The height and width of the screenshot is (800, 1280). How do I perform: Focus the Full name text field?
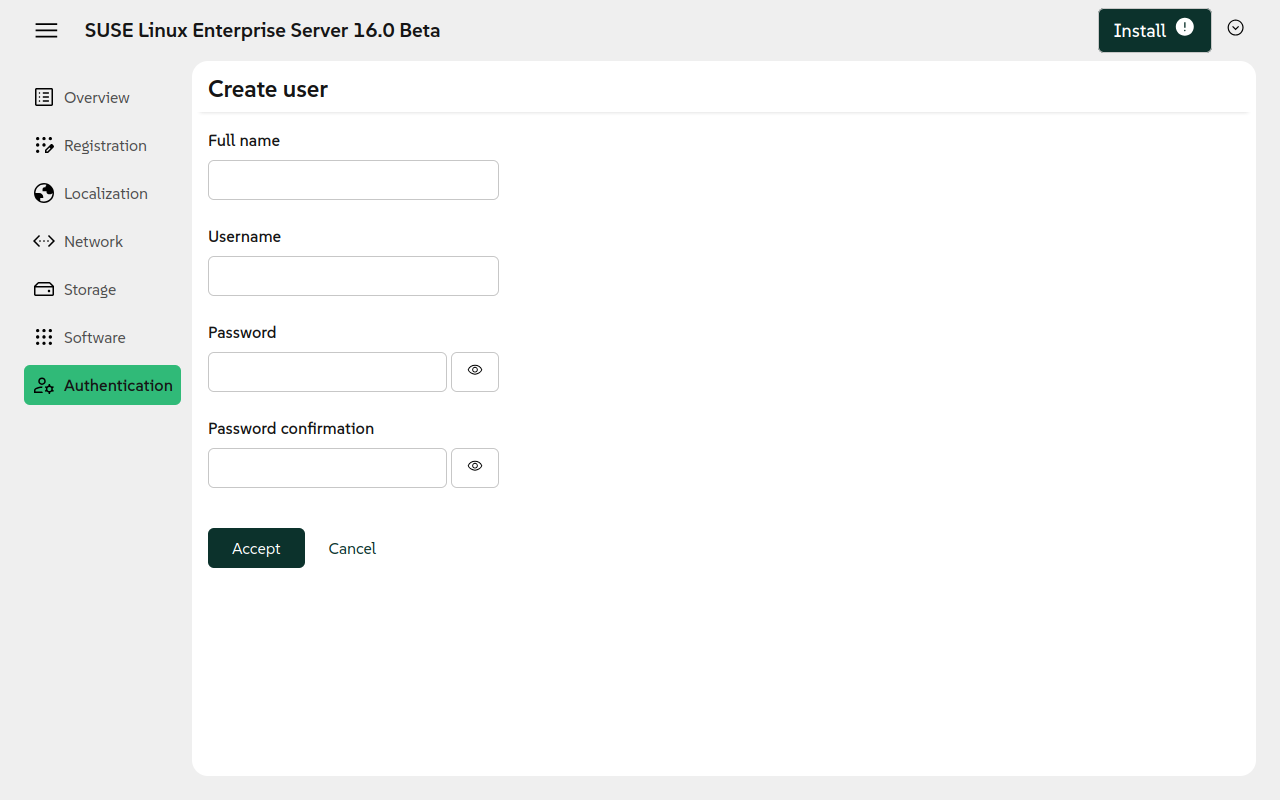point(353,180)
